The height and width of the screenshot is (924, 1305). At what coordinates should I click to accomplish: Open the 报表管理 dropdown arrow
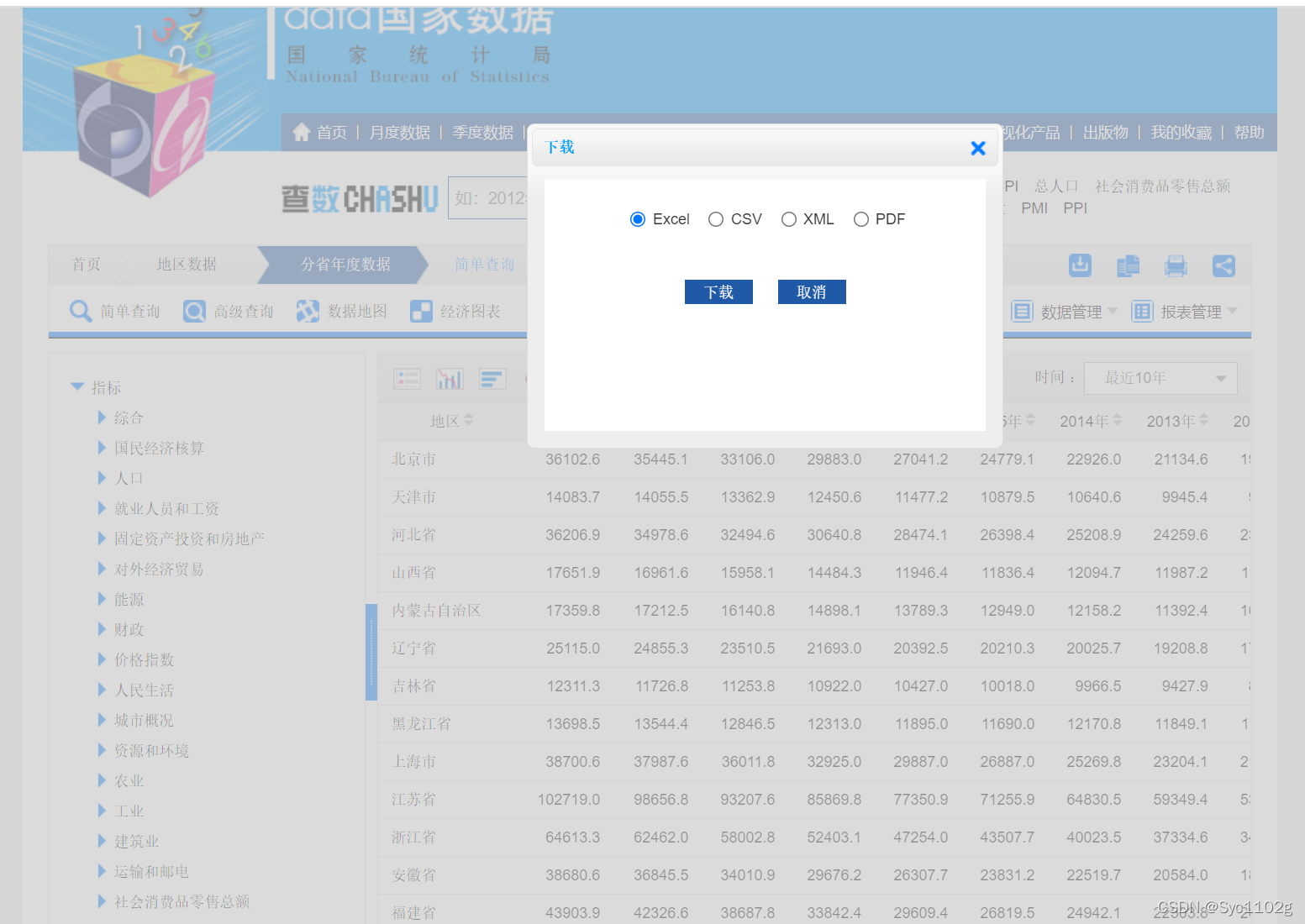click(1233, 311)
